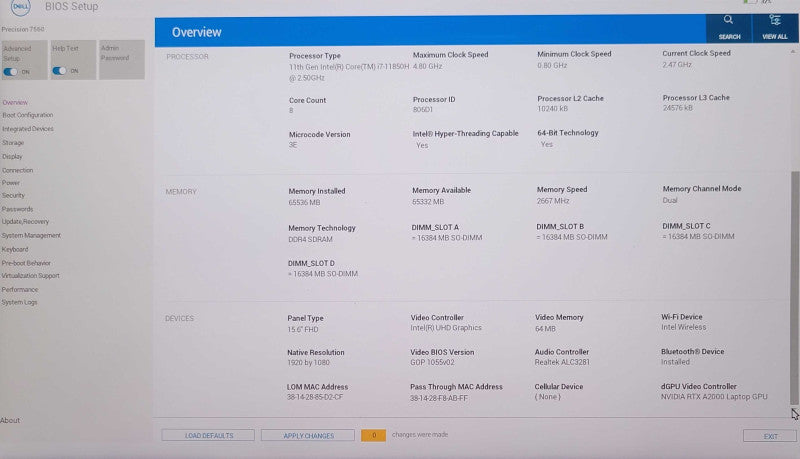Open Pre-boot Behavior section

tap(26, 263)
